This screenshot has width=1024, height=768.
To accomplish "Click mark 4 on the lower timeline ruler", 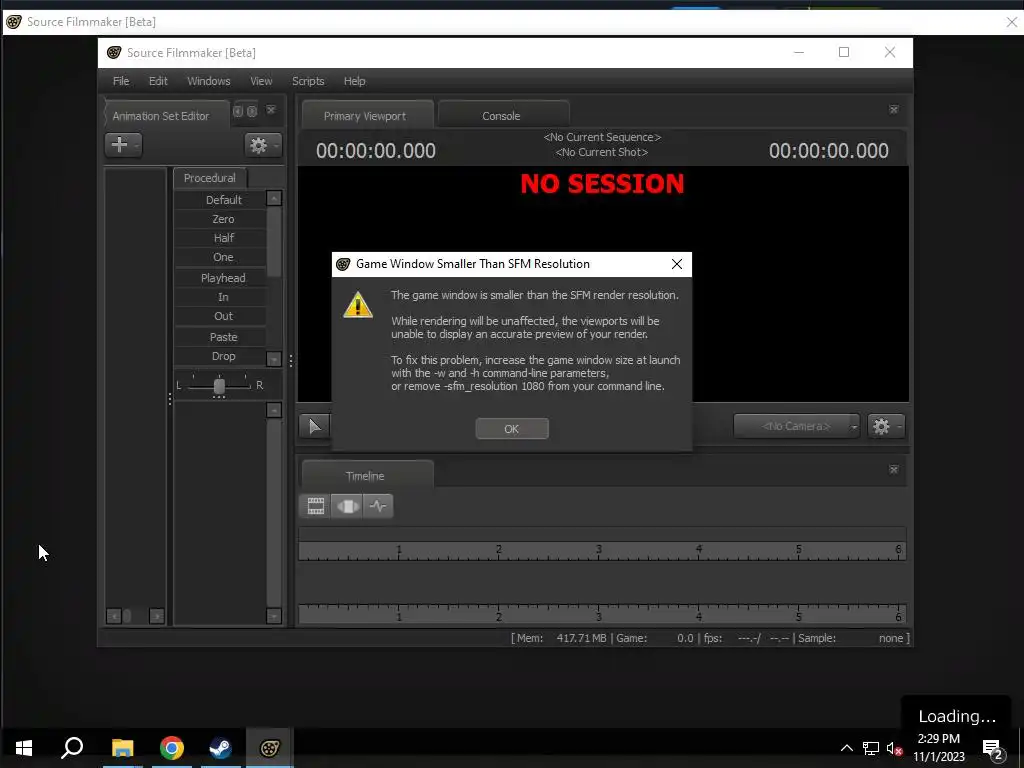I will coord(699,616).
